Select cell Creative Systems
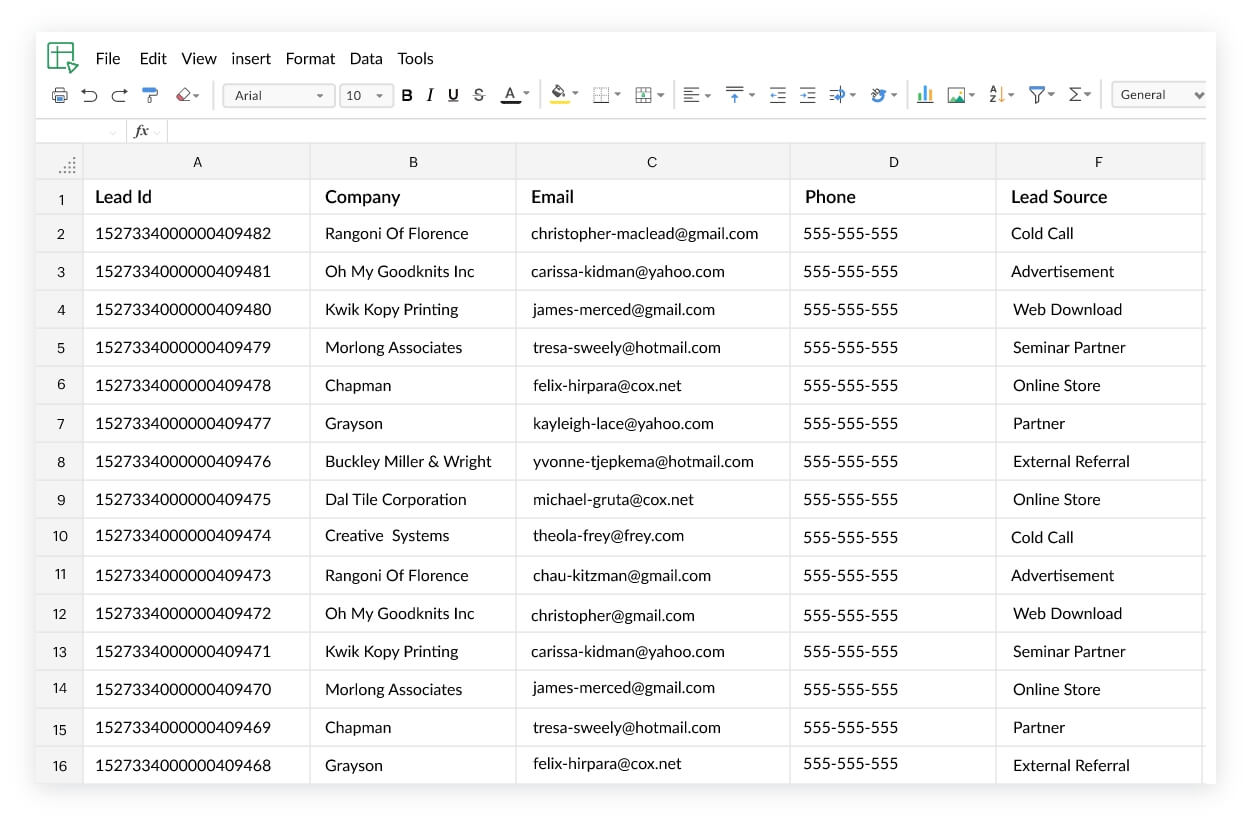Image resolution: width=1252 pixels, height=824 pixels. pyautogui.click(x=413, y=536)
